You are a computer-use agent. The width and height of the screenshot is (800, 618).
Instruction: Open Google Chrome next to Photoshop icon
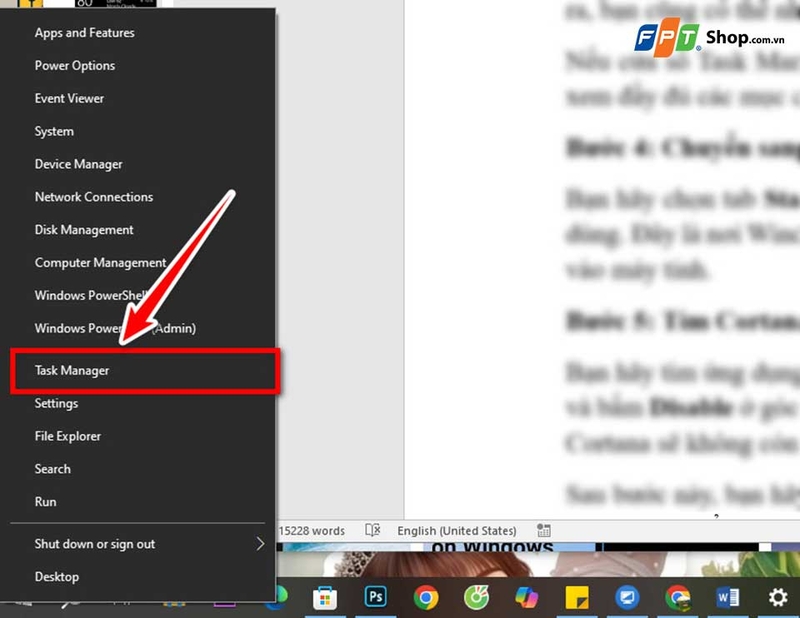(x=426, y=597)
